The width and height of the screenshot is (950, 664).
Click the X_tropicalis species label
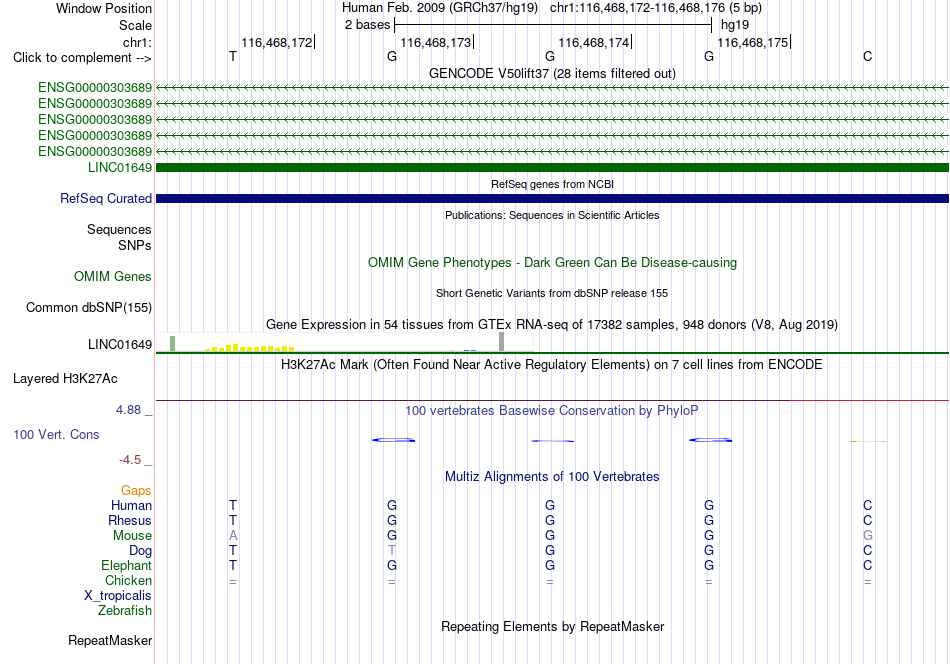point(118,596)
